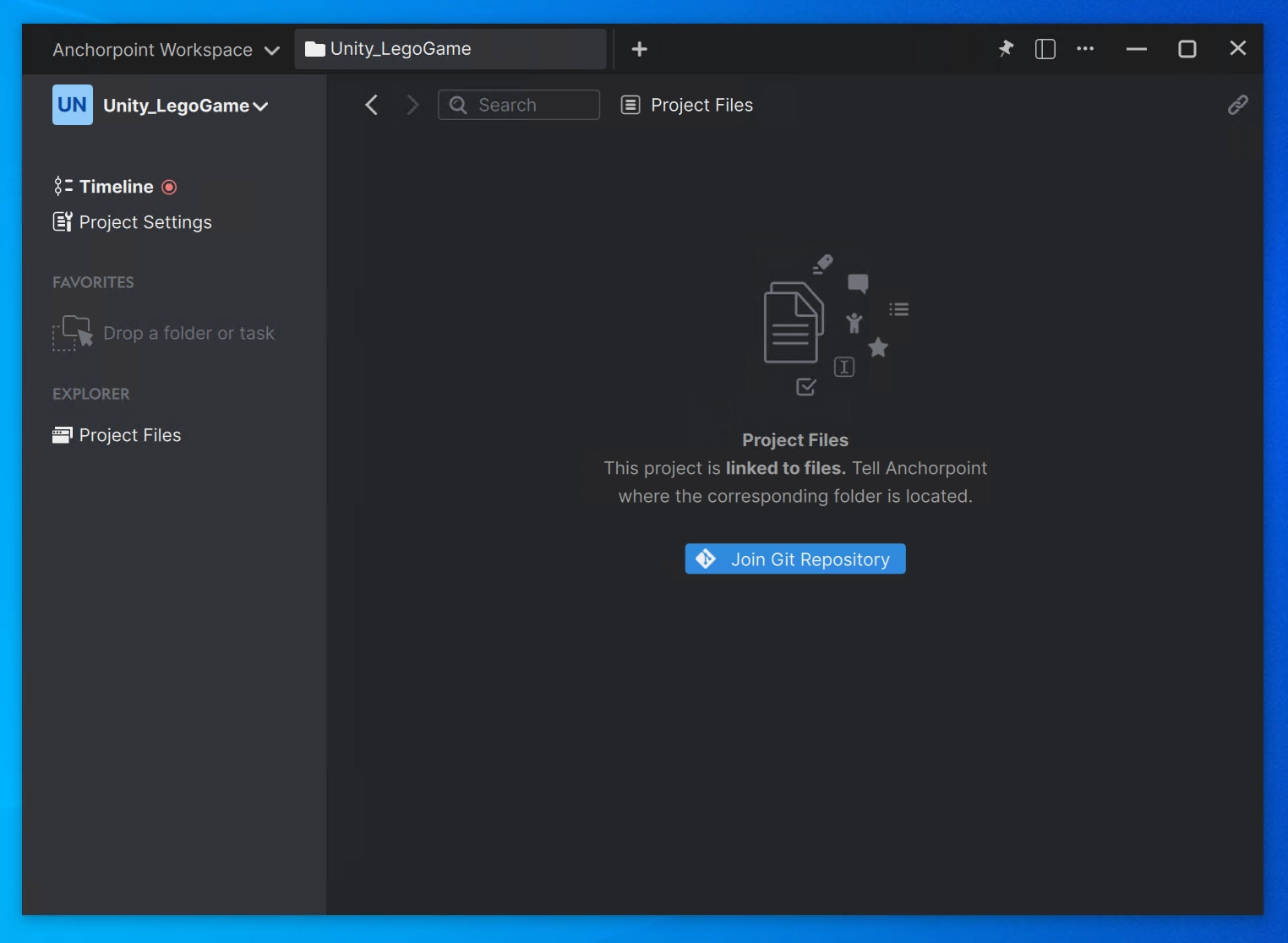This screenshot has height=943, width=1288.
Task: Click the UN project avatar icon
Action: pos(72,104)
